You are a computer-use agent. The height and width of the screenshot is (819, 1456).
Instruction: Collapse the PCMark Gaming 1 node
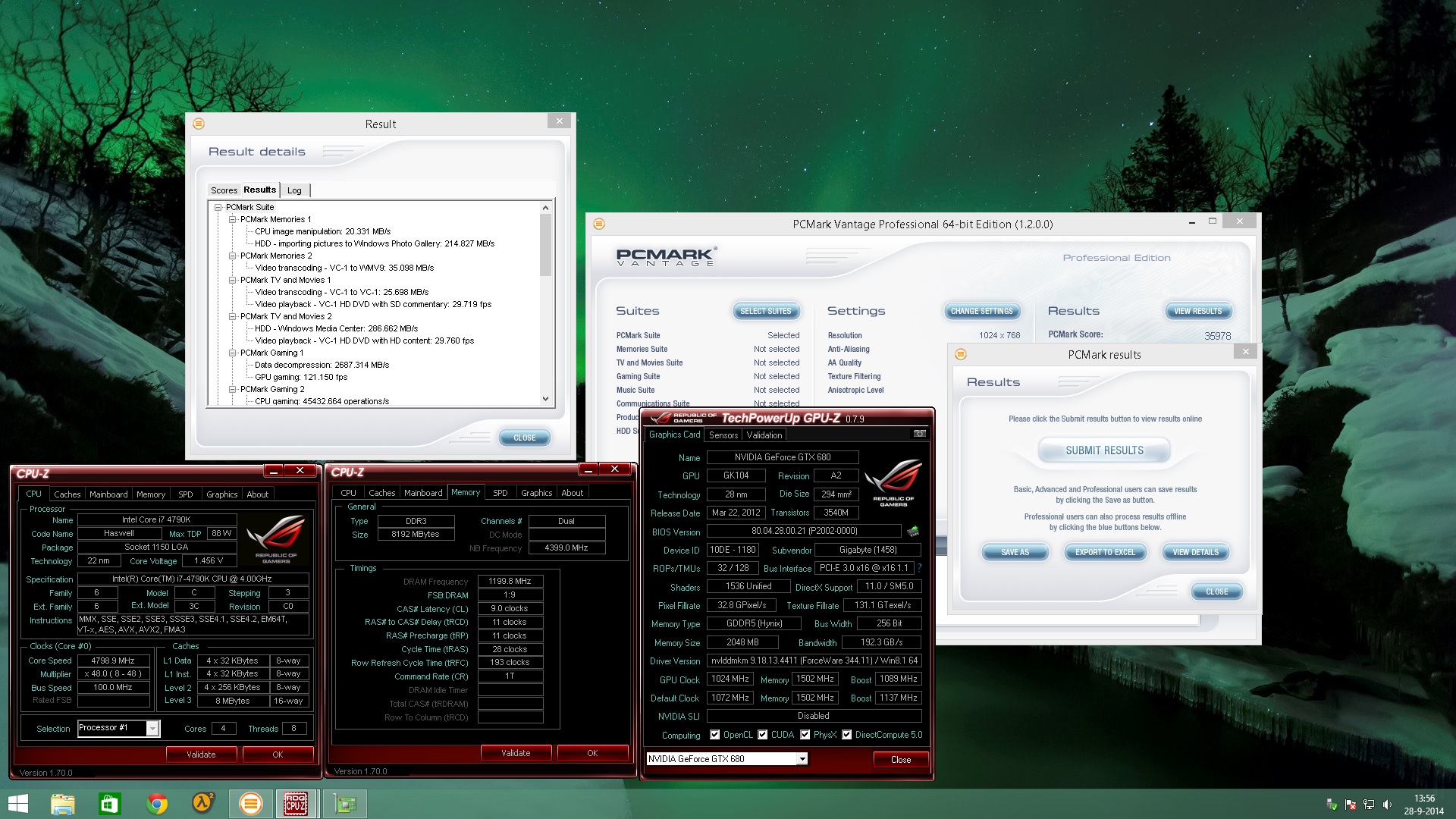point(233,353)
